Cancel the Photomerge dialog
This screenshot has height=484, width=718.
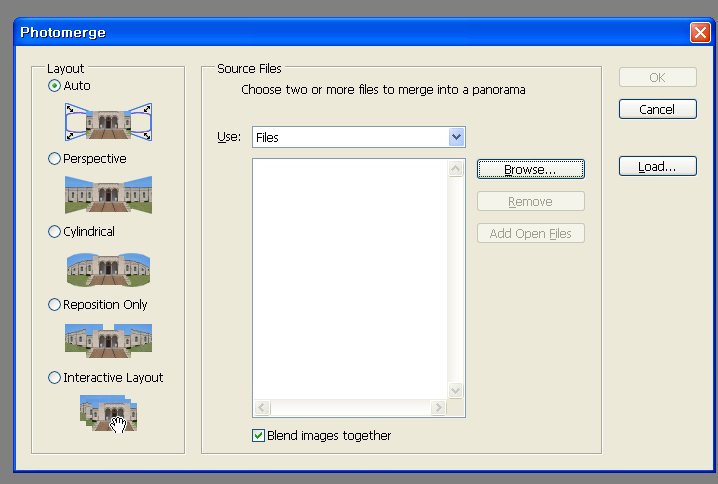[x=658, y=109]
